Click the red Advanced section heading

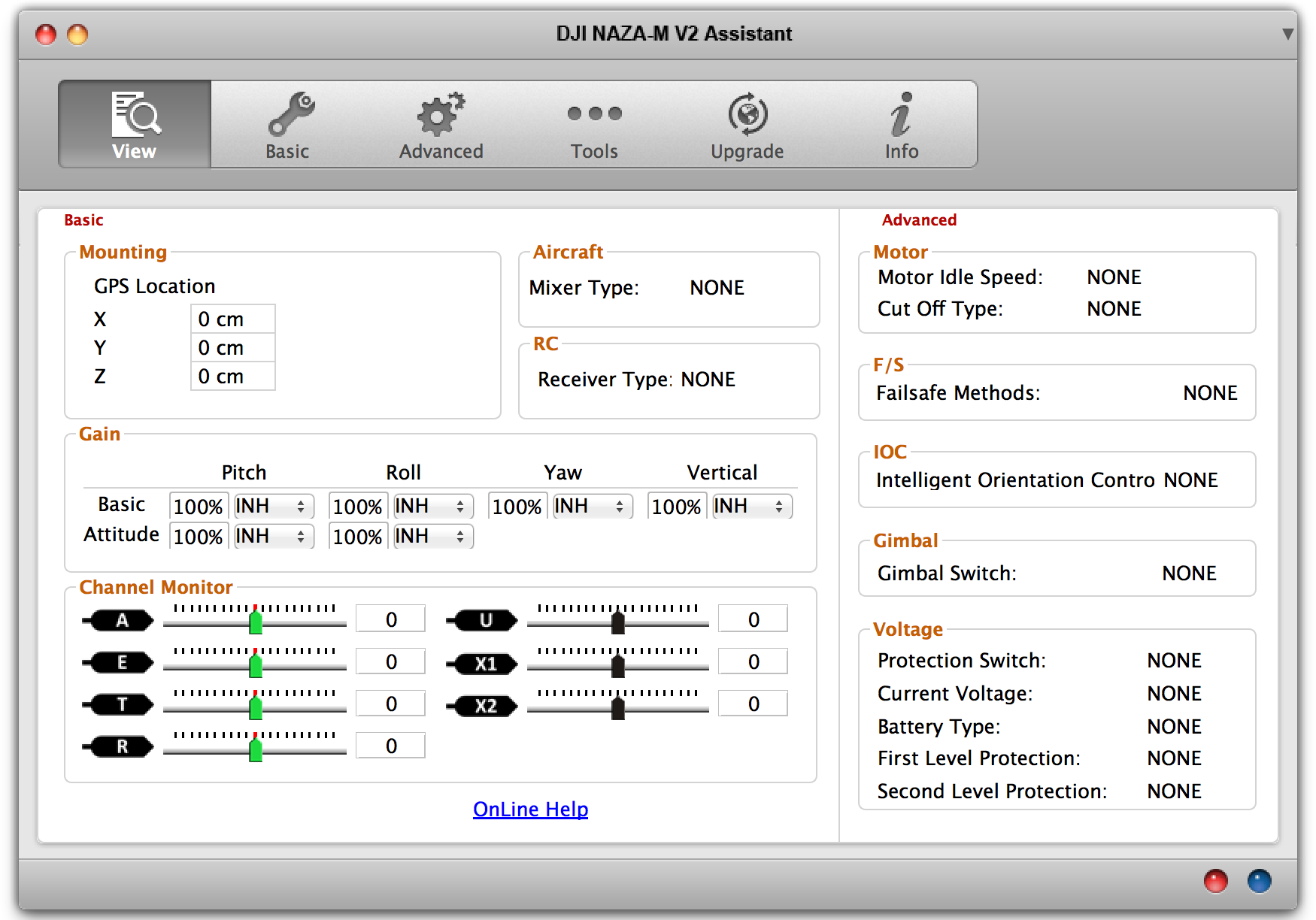[919, 220]
